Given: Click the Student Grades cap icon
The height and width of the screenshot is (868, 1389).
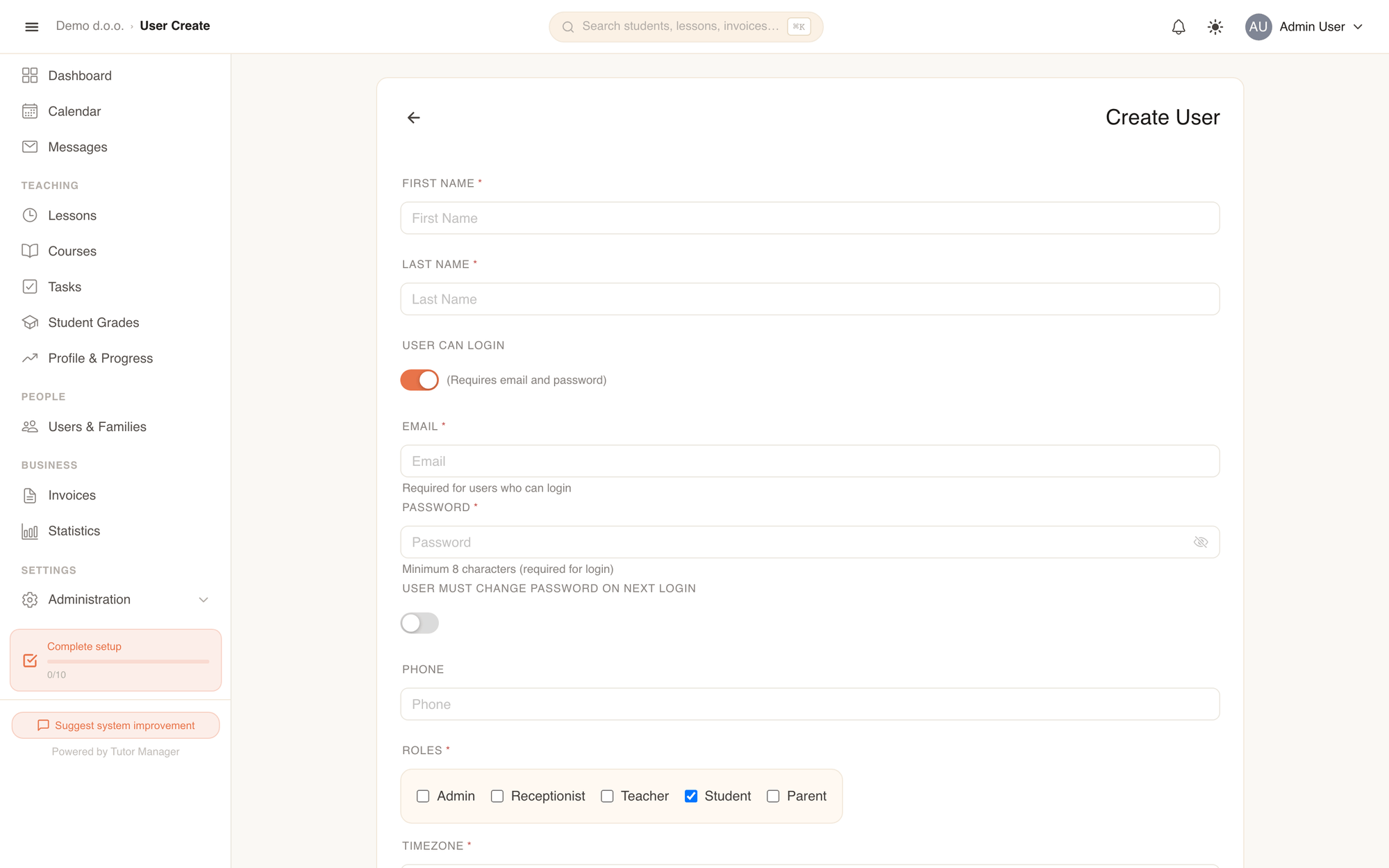Looking at the screenshot, I should click(30, 322).
